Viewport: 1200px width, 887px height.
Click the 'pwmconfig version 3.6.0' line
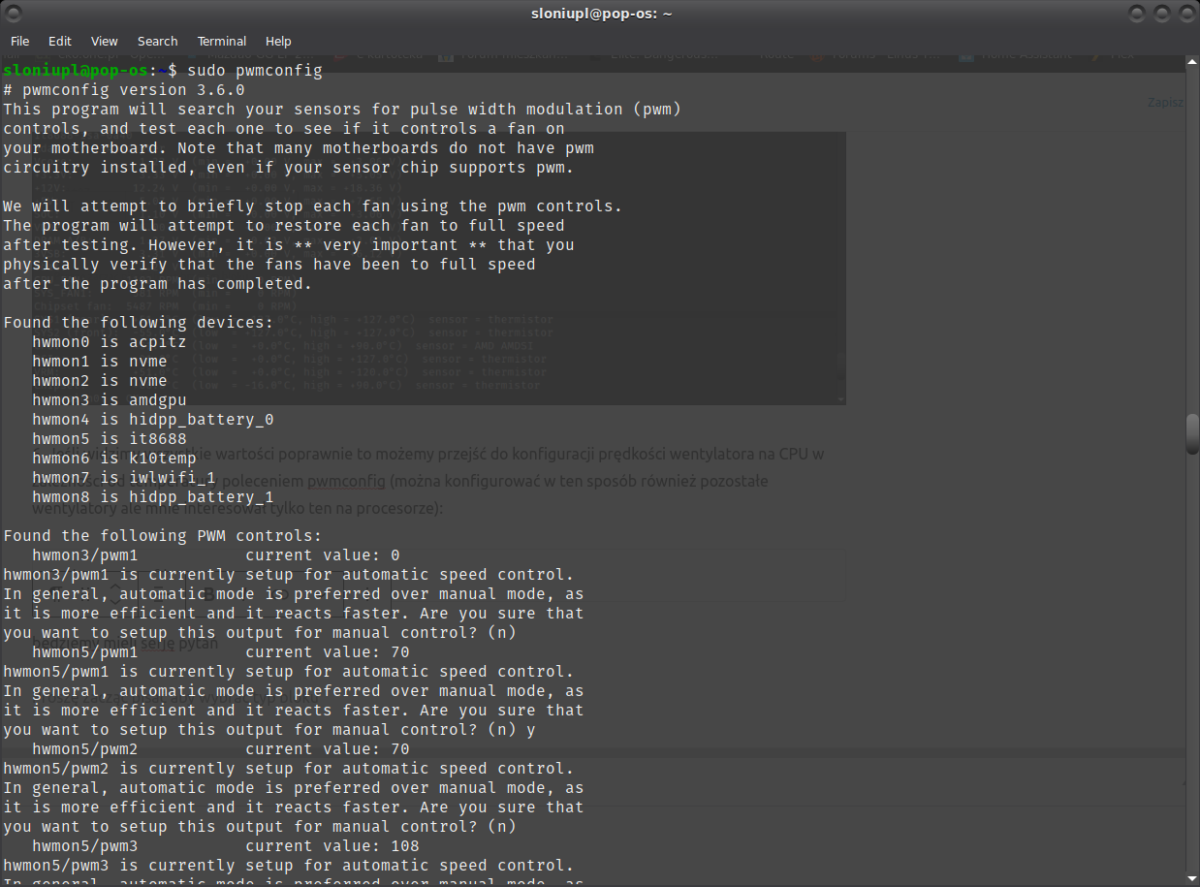[x=130, y=90]
